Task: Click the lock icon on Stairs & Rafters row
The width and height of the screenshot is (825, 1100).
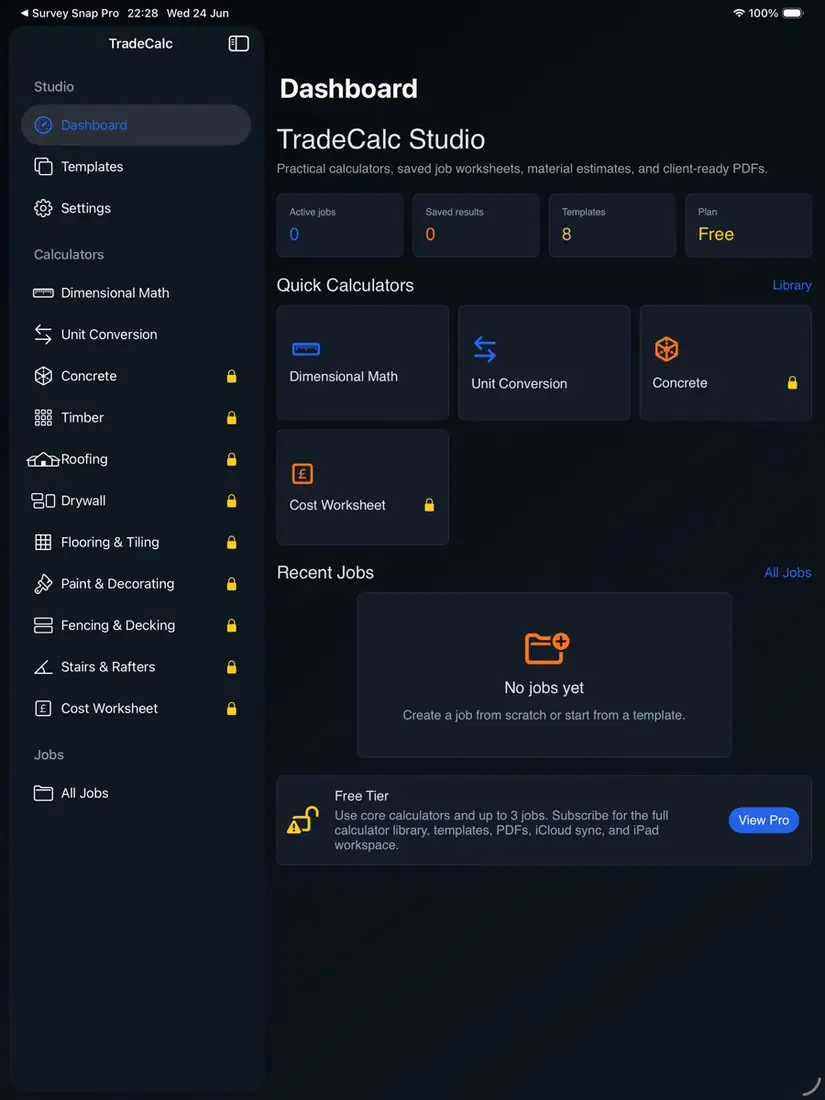Action: 232,667
